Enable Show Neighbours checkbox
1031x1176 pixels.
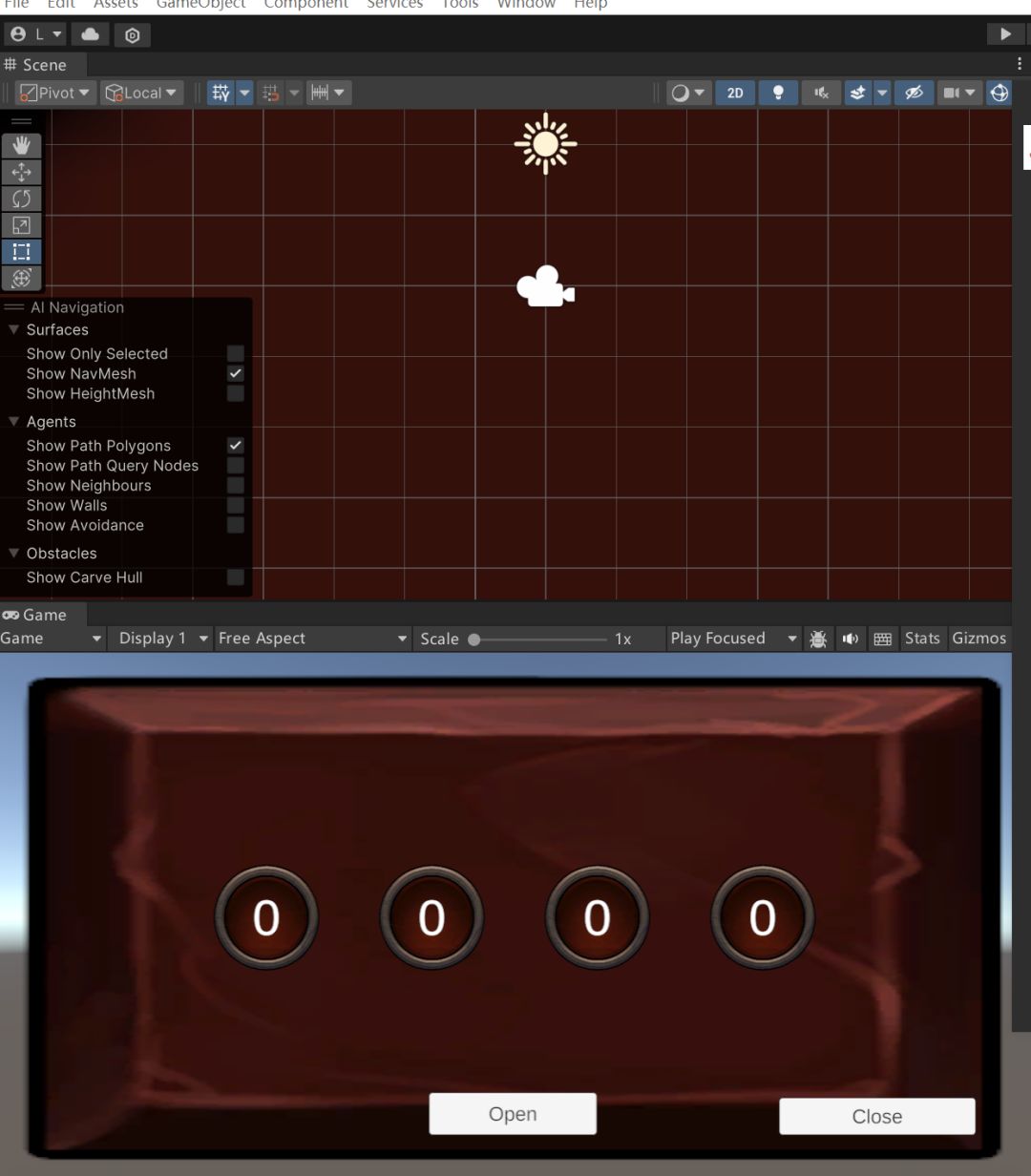coord(236,485)
